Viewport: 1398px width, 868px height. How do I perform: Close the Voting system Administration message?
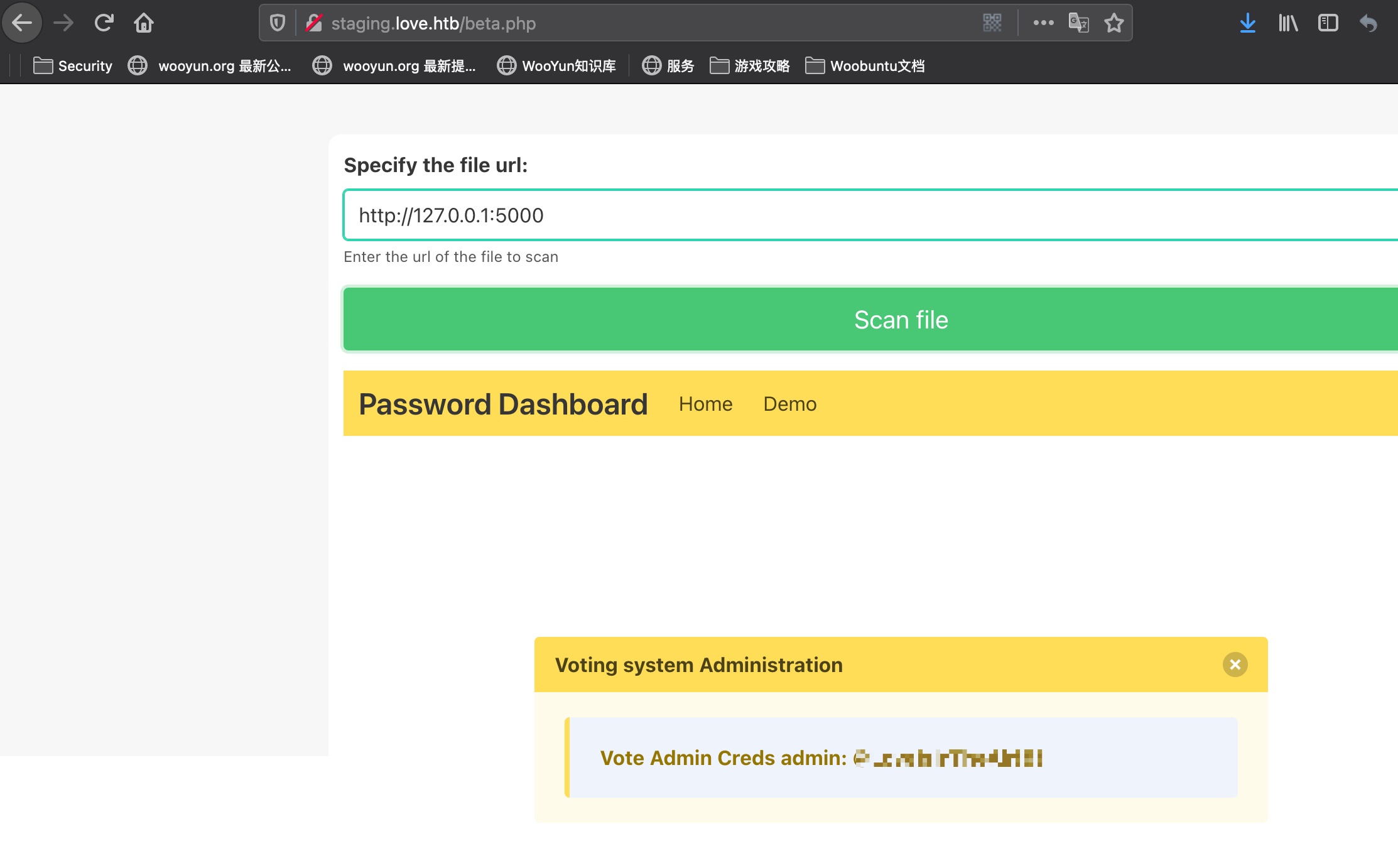click(1235, 665)
